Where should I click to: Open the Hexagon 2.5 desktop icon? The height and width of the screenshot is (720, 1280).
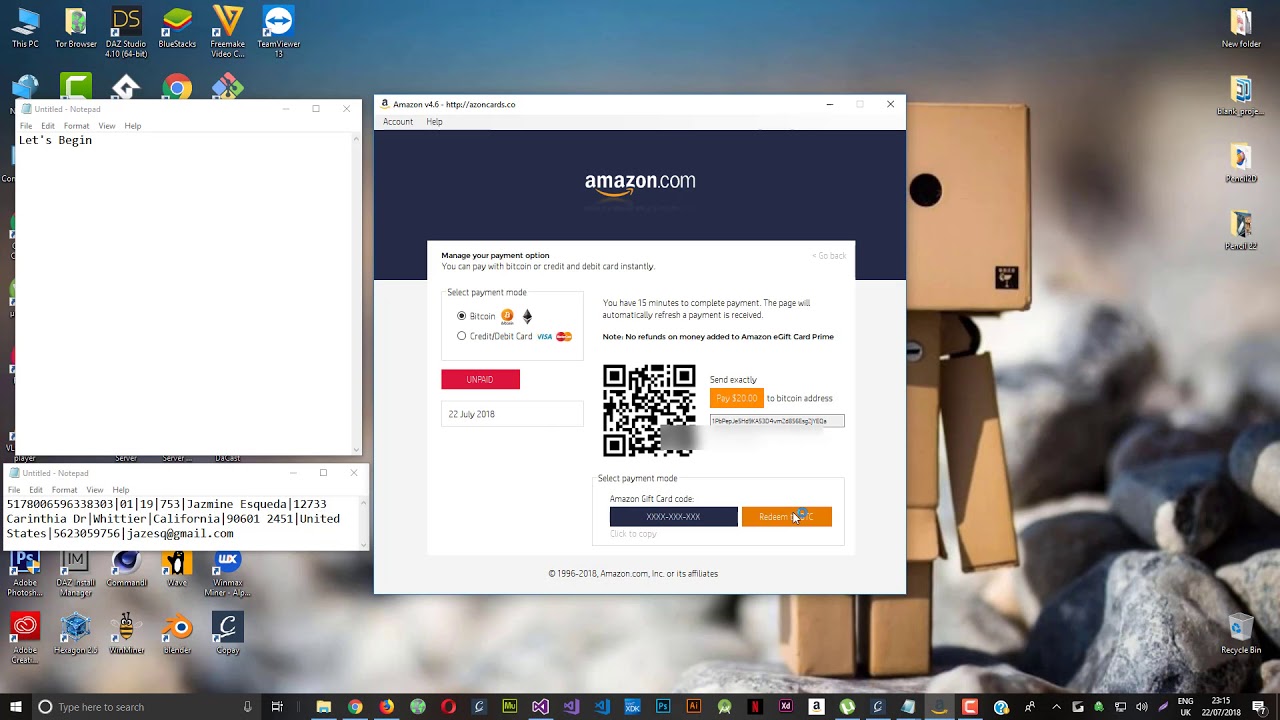point(76,634)
